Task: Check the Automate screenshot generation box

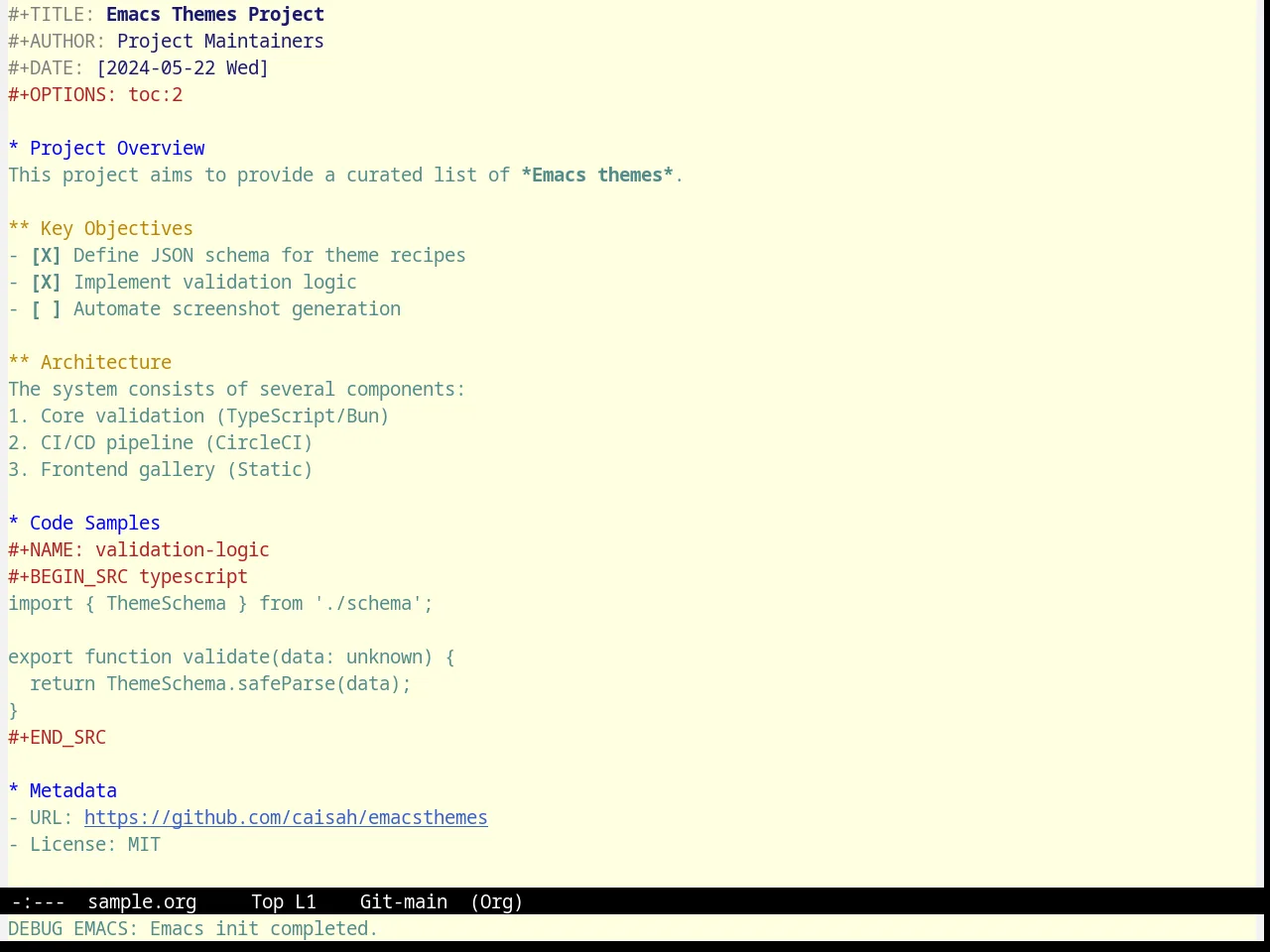Action: coord(46,308)
